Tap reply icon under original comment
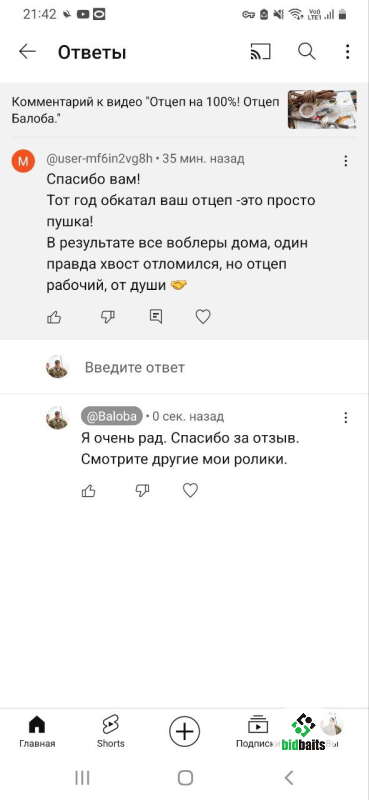369x800 pixels. click(156, 317)
